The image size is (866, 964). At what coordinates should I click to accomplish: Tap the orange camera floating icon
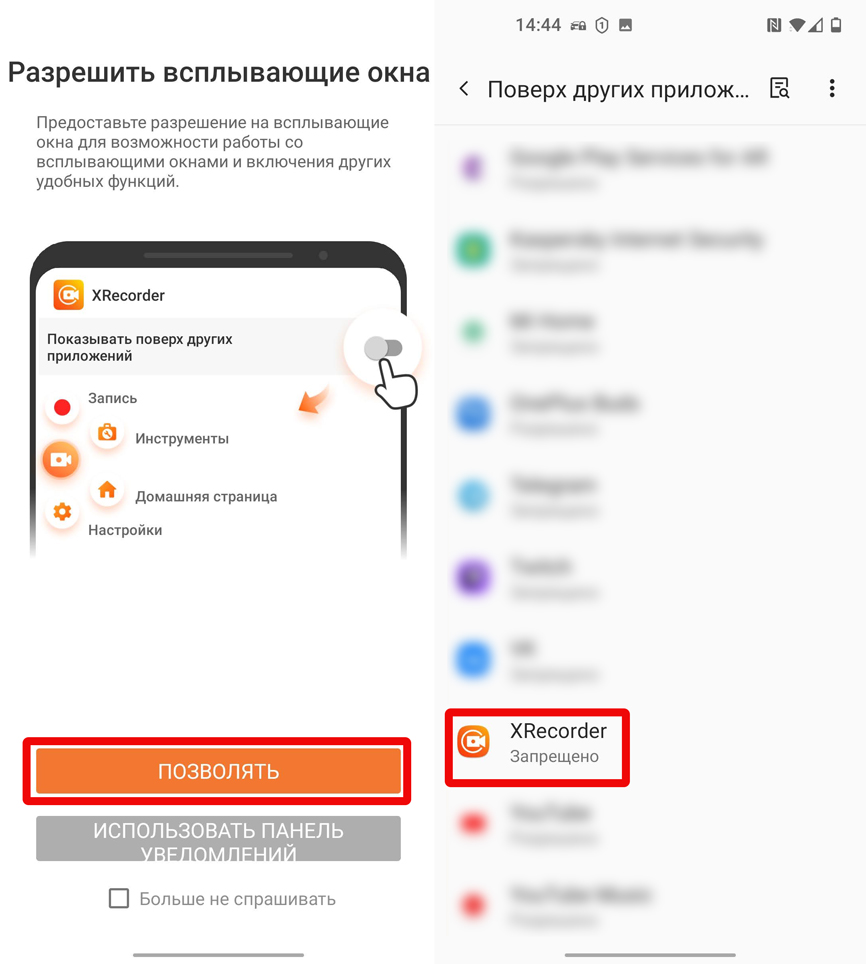pos(60,459)
